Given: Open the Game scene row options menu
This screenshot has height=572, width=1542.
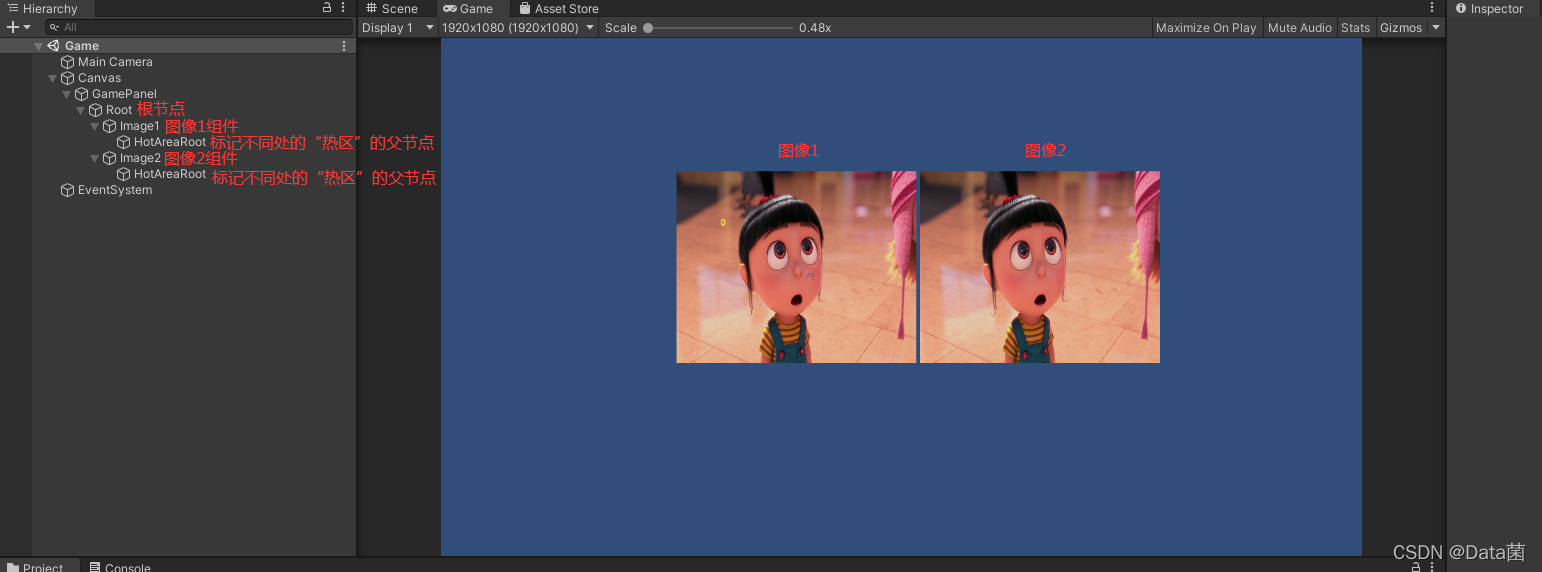Looking at the screenshot, I should coord(344,46).
